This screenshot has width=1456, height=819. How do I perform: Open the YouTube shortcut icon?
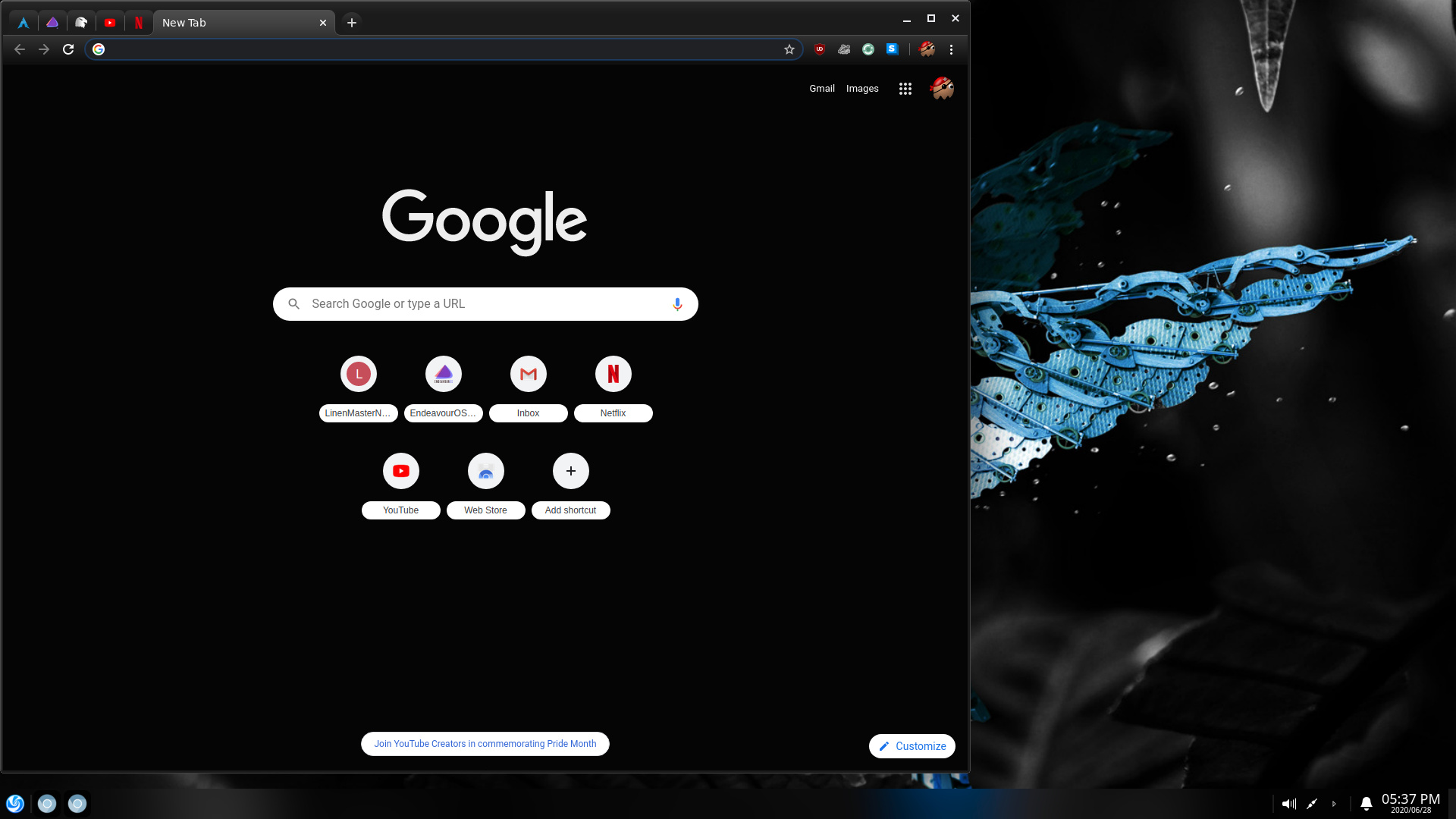[400, 470]
